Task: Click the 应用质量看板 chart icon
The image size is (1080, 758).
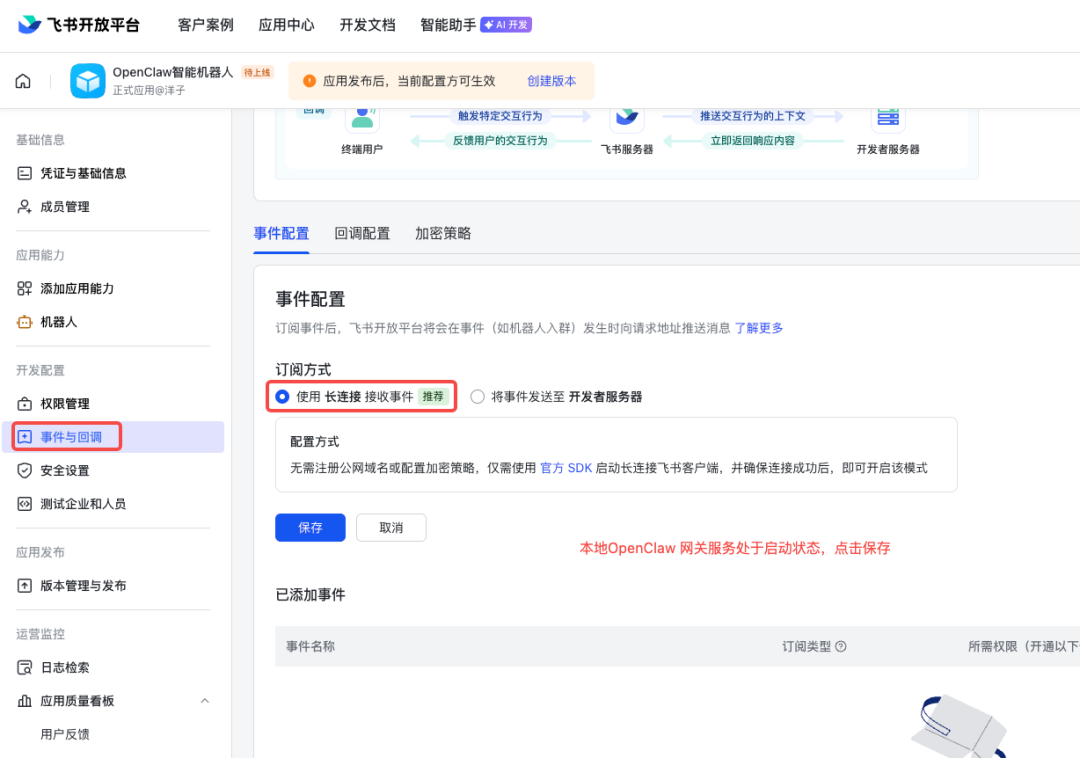Action: click(25, 701)
